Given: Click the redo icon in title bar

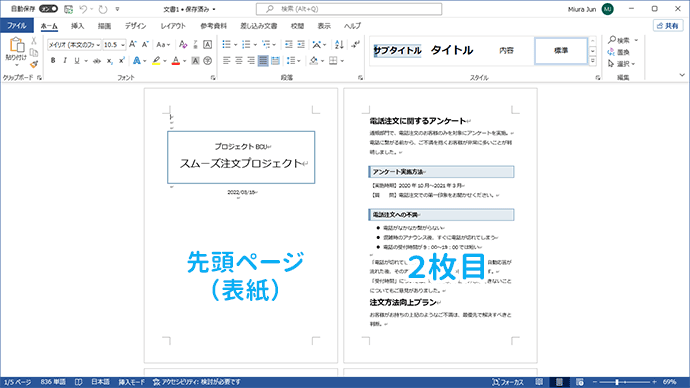Looking at the screenshot, I should coord(103,9).
